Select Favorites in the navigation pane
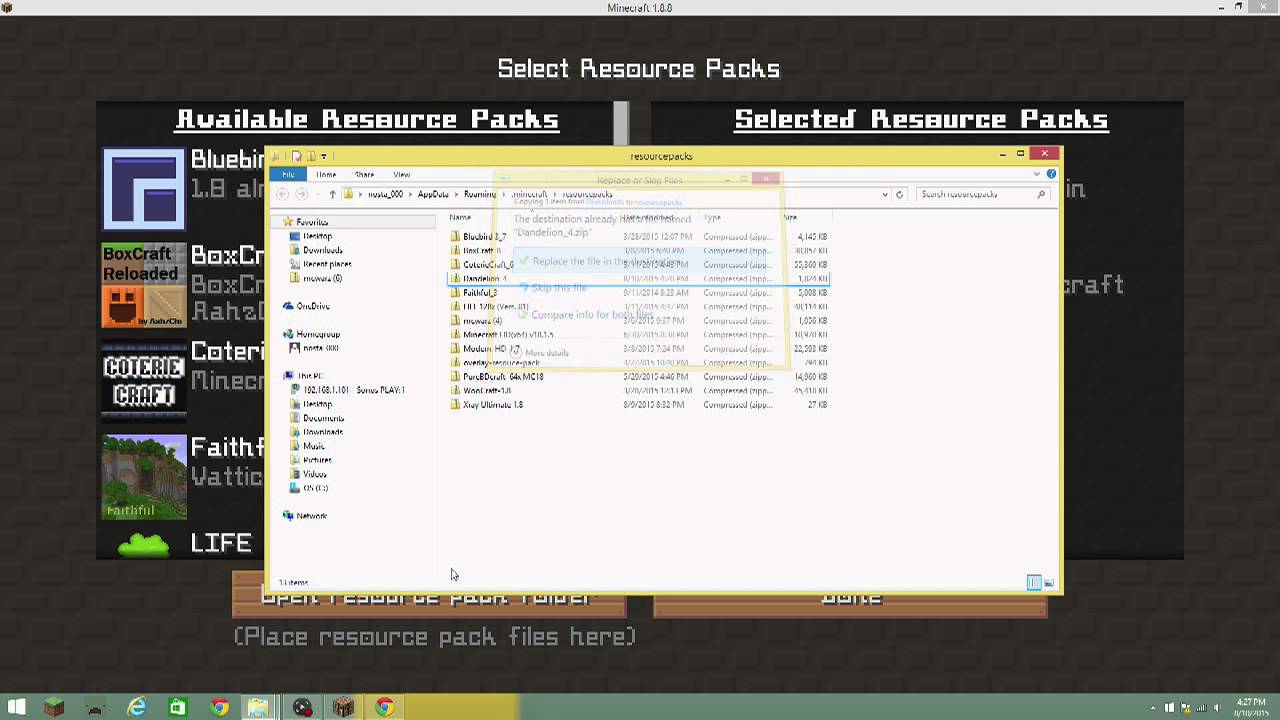The height and width of the screenshot is (720, 1280). click(312, 222)
